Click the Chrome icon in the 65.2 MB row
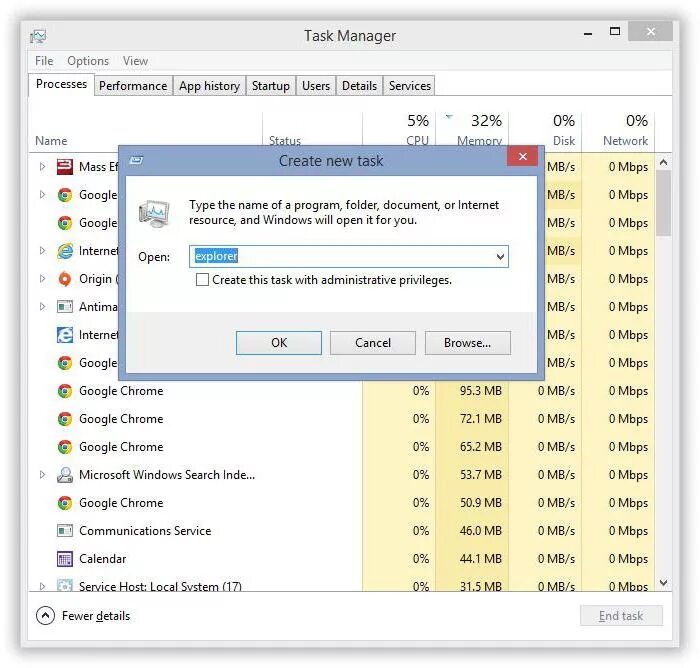The height and width of the screenshot is (668, 700). pyautogui.click(x=65, y=447)
